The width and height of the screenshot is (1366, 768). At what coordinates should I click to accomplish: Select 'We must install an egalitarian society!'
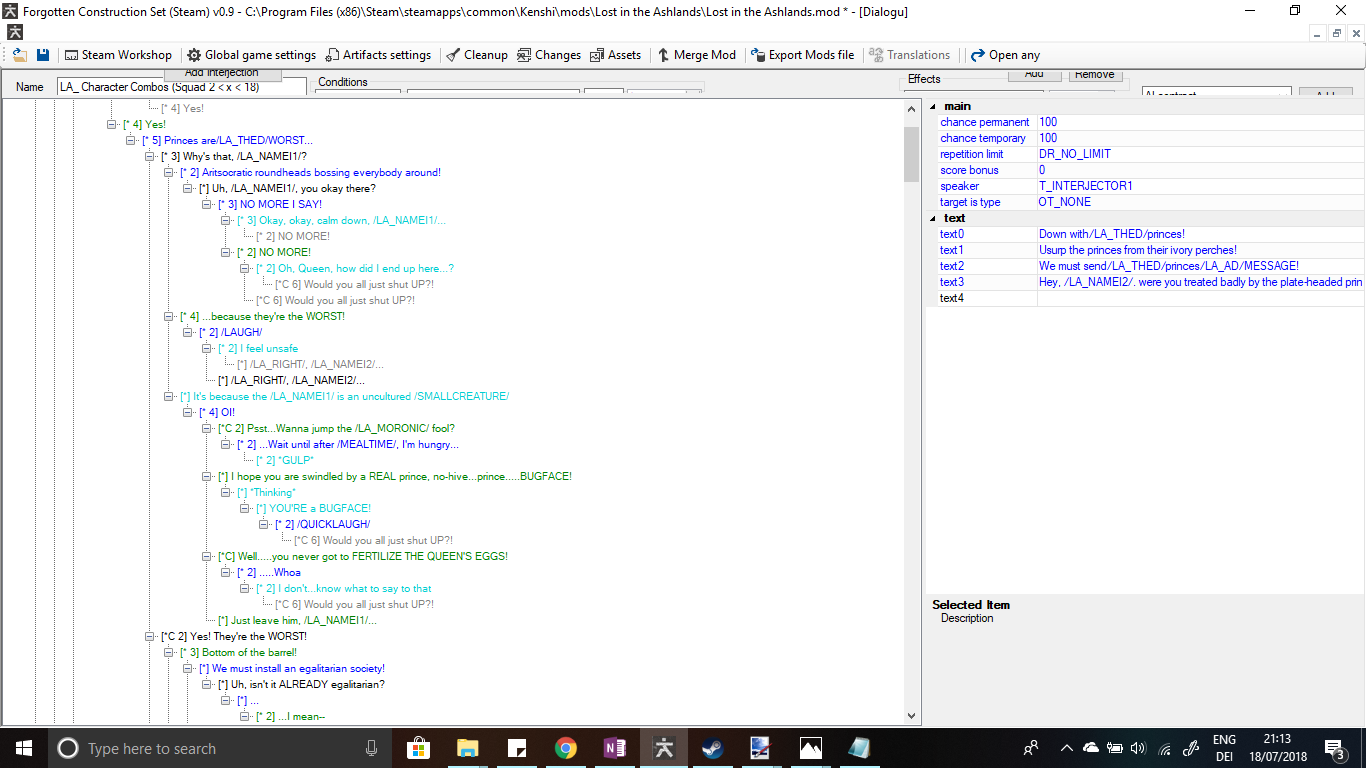click(292, 668)
